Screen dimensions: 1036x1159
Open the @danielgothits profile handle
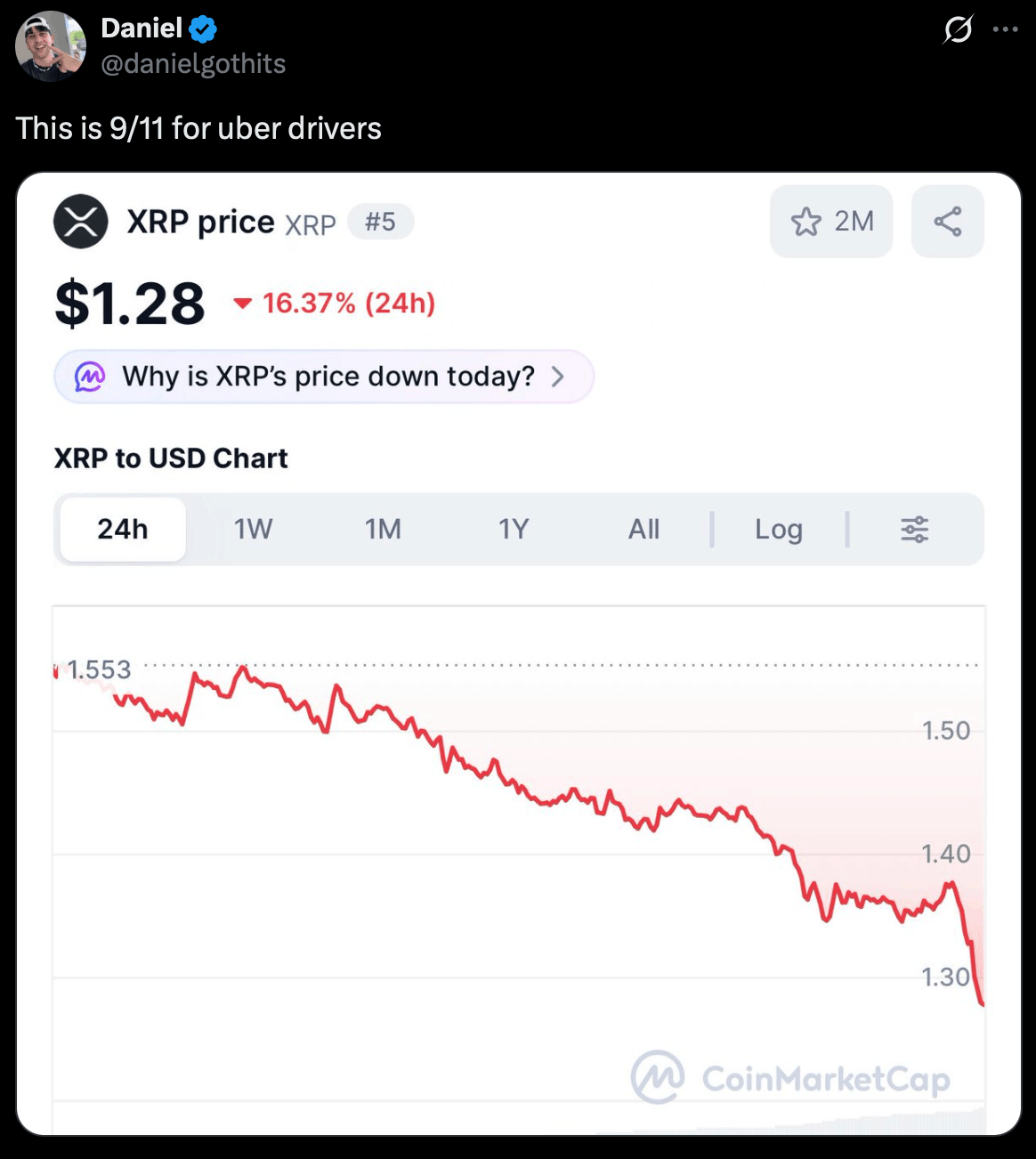(x=193, y=64)
